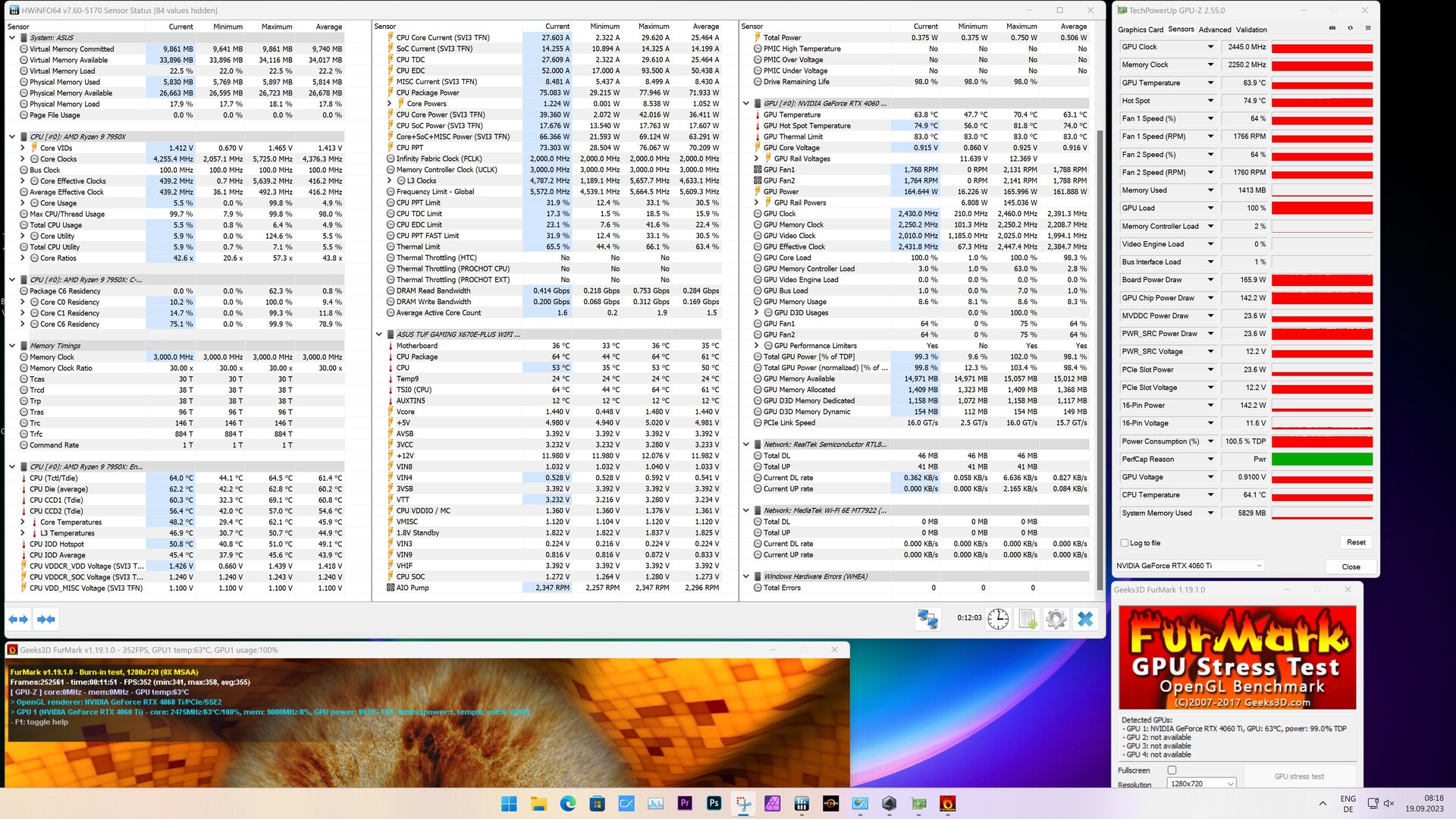
Task: Collapse the Memory Timings tree section
Action: point(12,346)
